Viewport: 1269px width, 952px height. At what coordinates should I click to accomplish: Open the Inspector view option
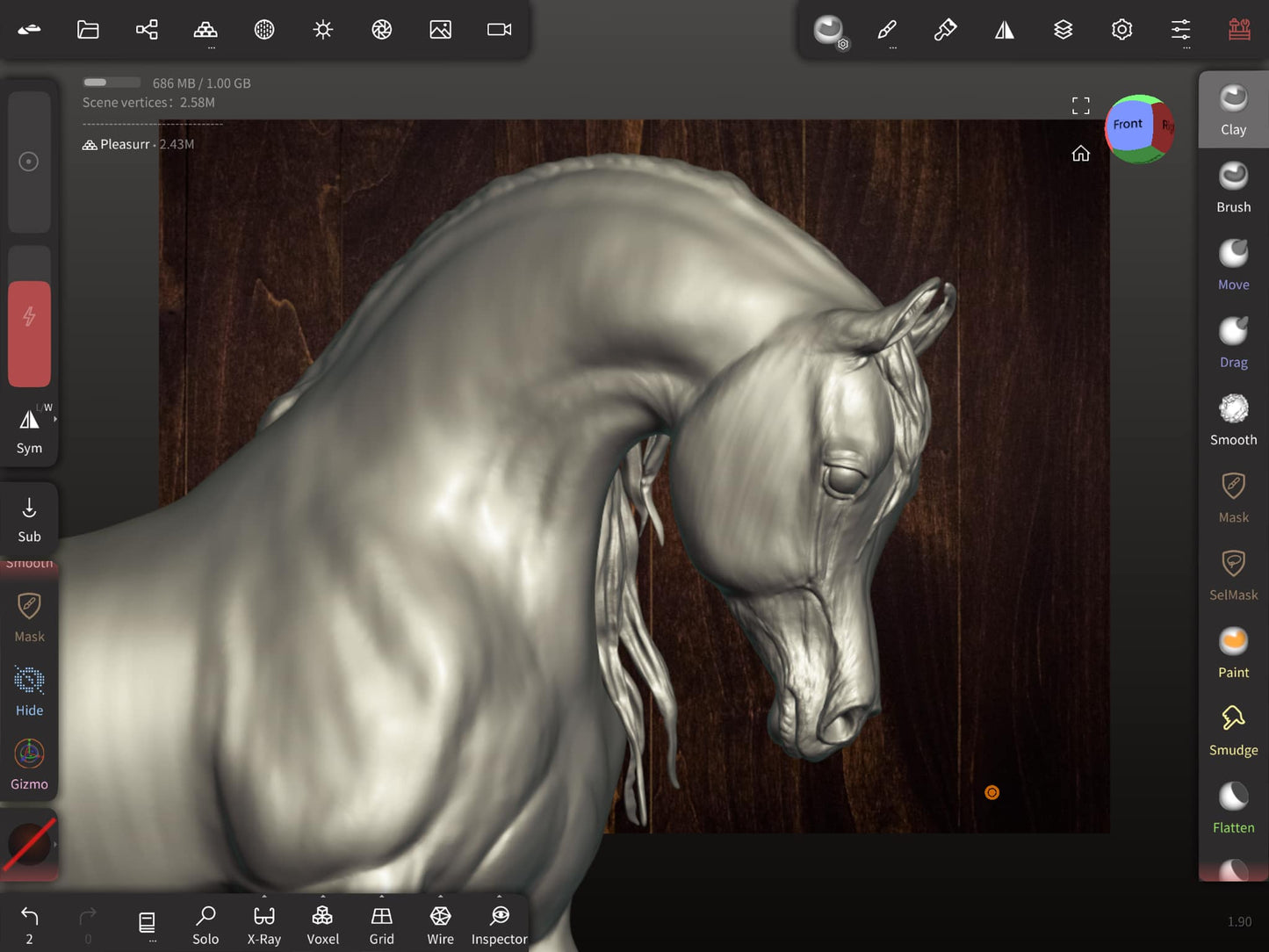(x=500, y=925)
